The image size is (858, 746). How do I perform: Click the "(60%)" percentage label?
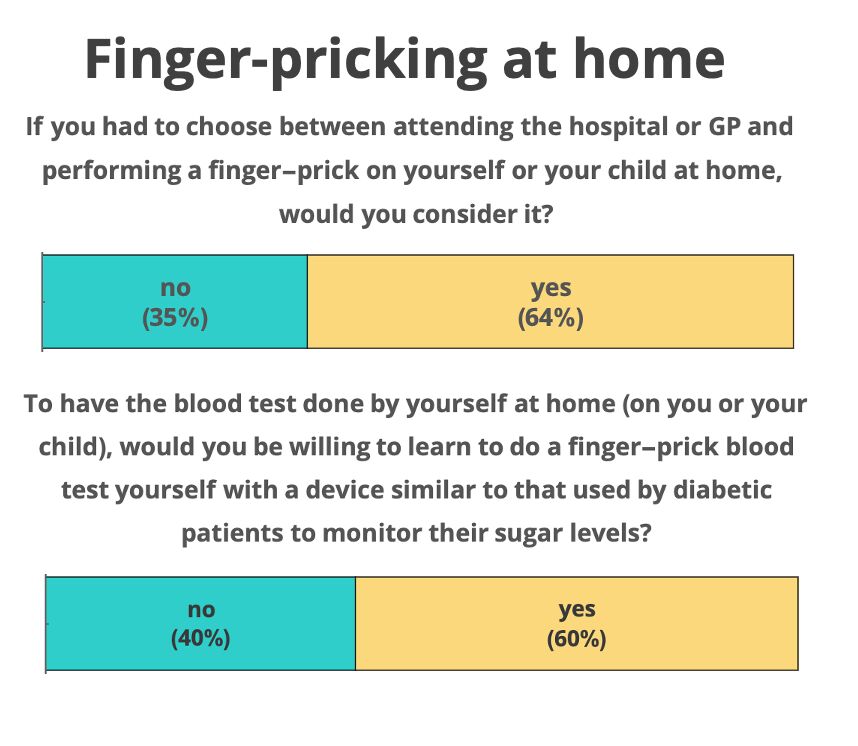coord(577,639)
